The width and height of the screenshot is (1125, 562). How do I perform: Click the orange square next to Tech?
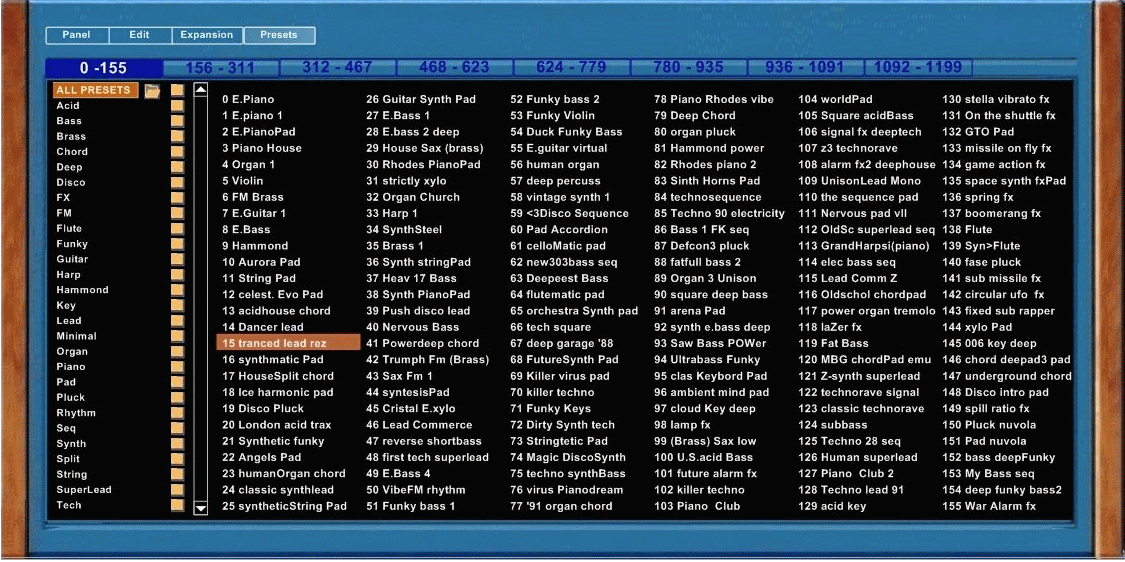coord(177,505)
